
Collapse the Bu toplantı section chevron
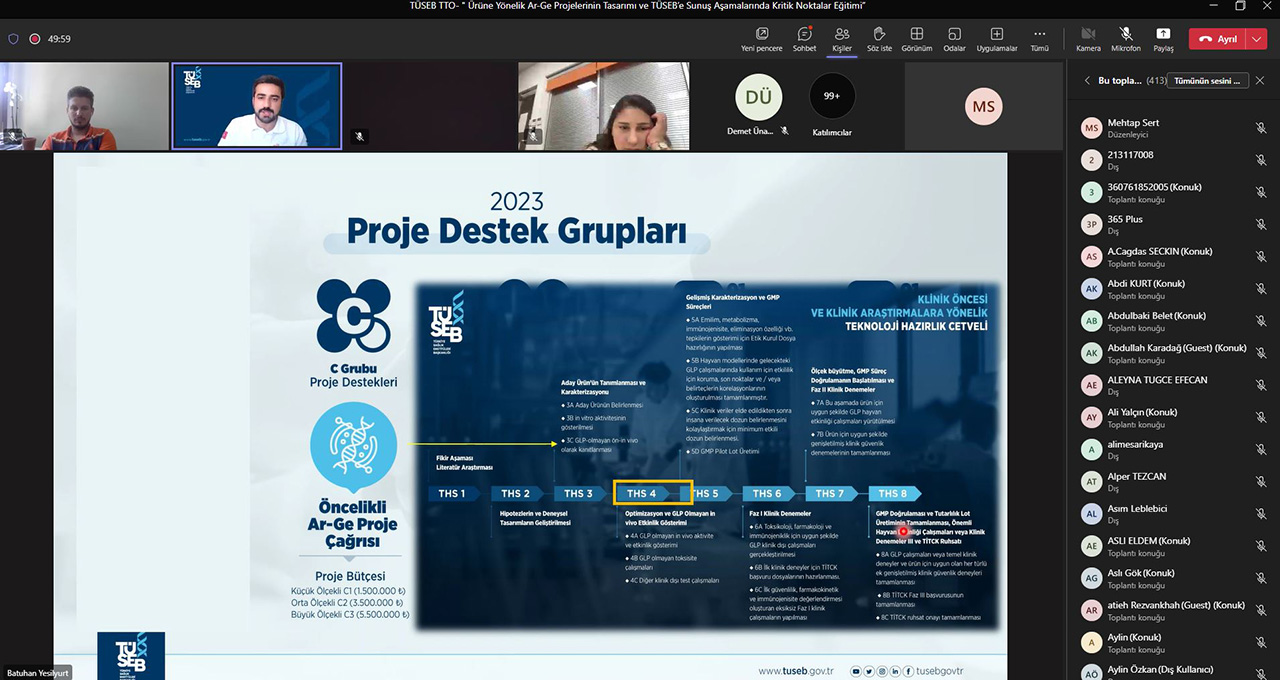pos(1087,81)
